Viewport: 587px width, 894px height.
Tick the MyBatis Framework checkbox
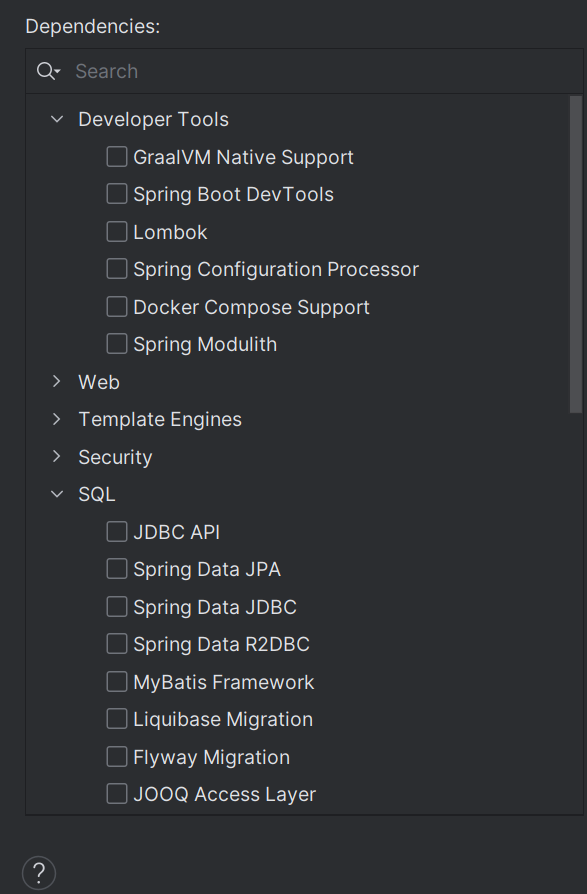[x=117, y=681]
